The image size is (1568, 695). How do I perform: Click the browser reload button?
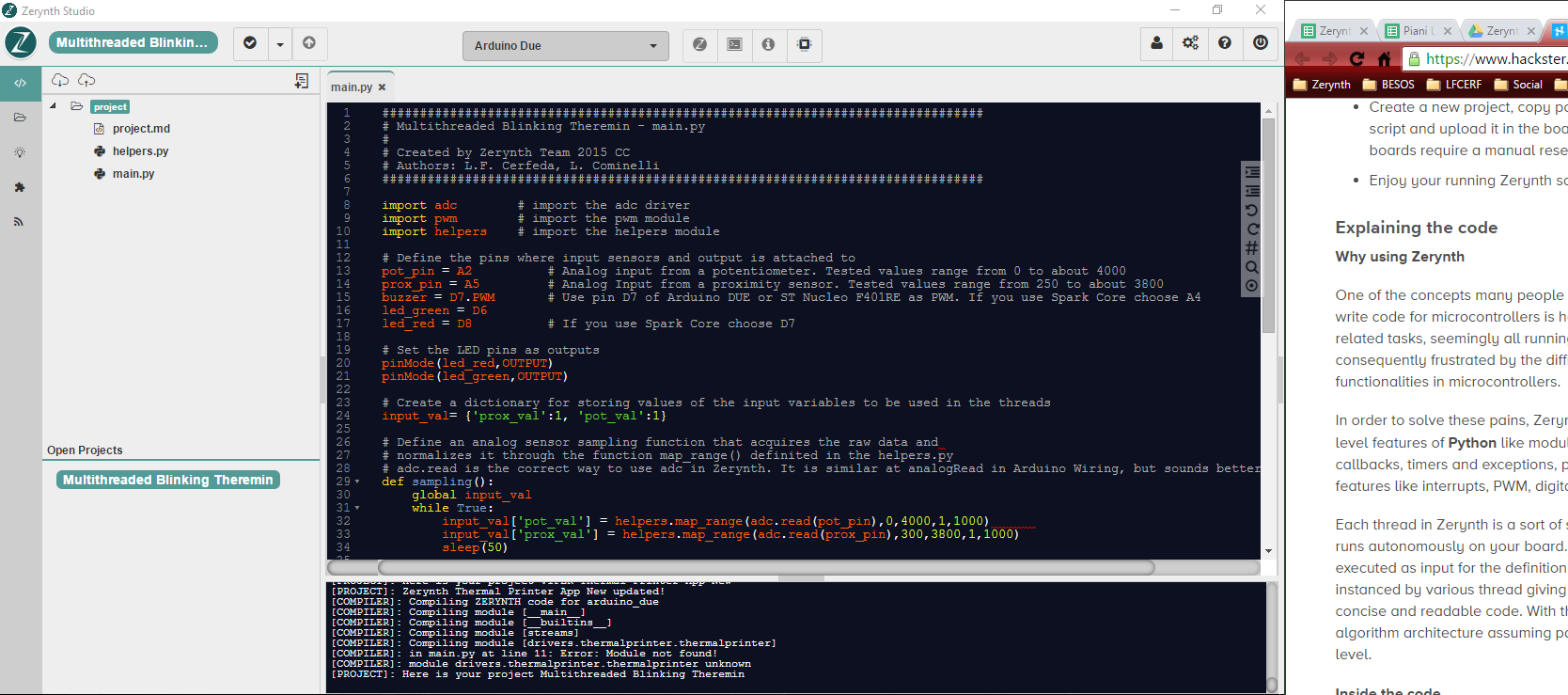click(1356, 58)
